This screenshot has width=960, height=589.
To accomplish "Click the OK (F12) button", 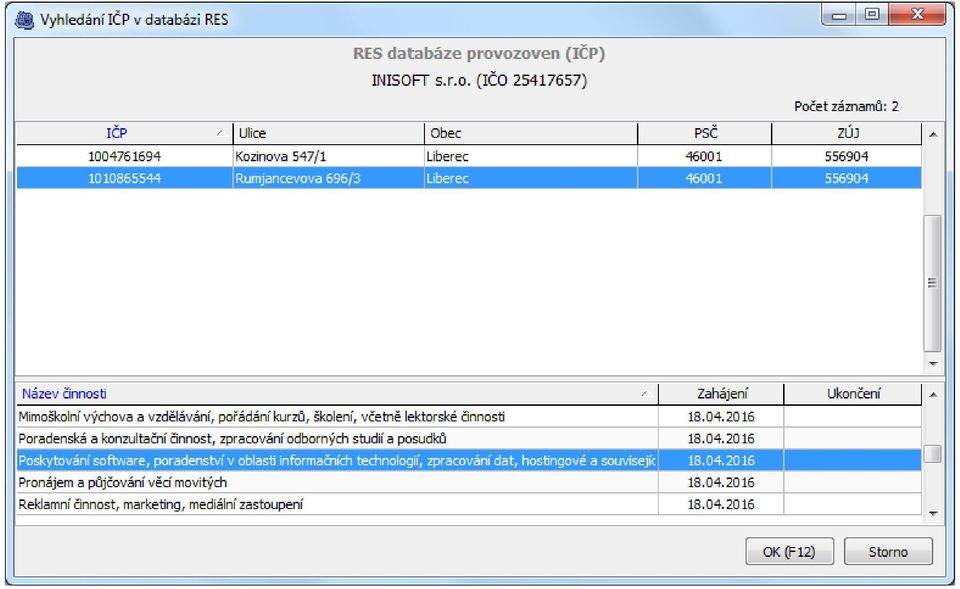I will point(789,552).
